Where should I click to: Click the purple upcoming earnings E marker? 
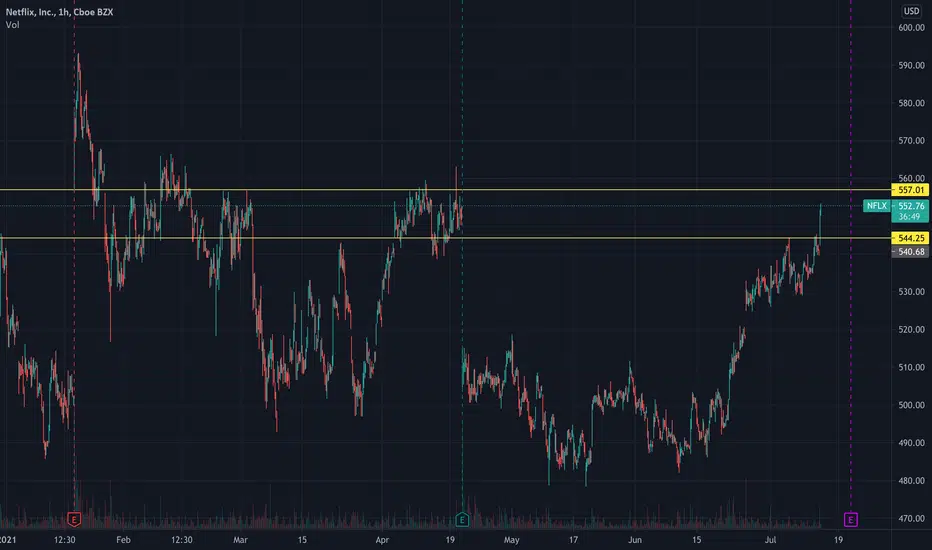click(x=851, y=520)
